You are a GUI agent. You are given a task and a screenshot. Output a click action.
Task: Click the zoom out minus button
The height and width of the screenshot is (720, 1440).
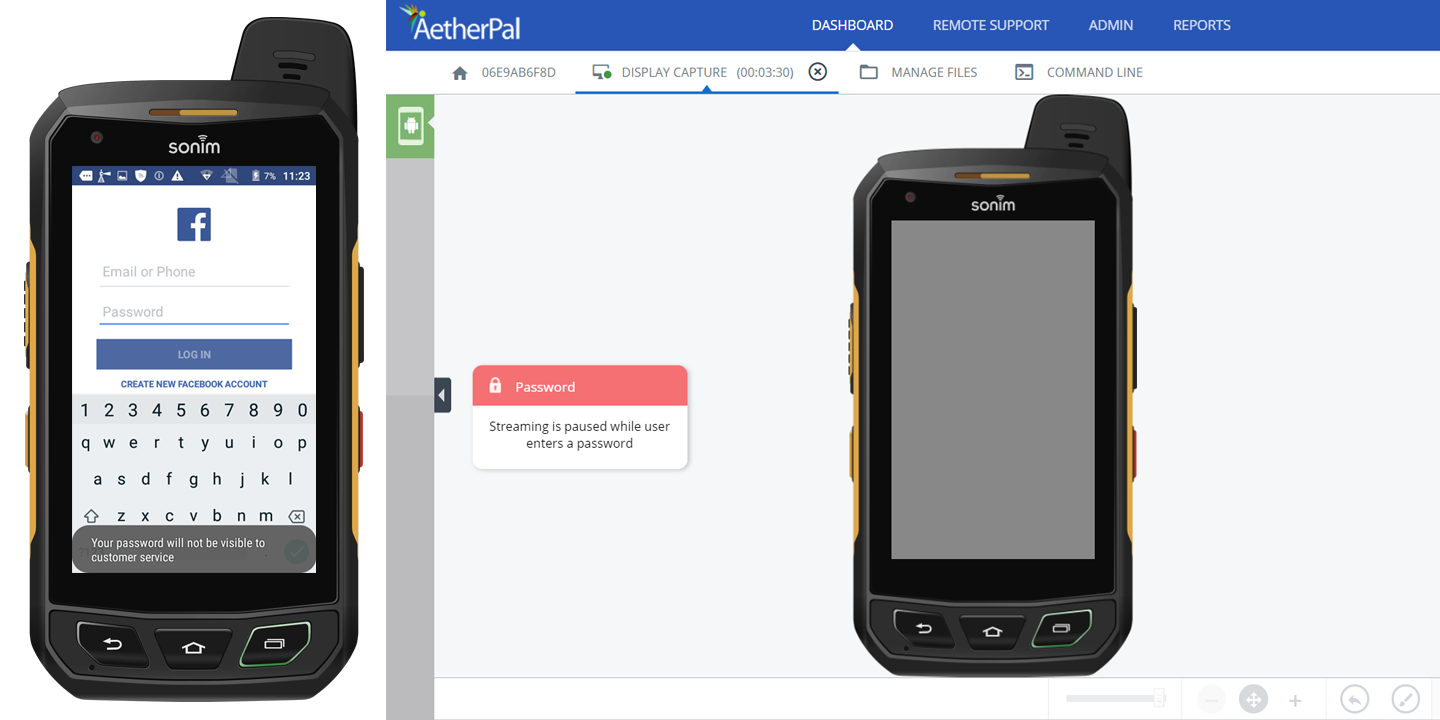tap(1211, 700)
